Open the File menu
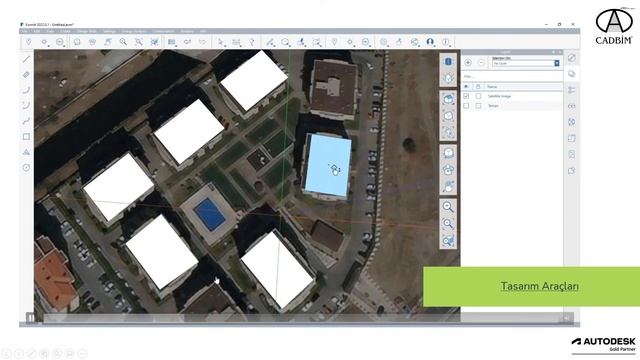This screenshot has width=640, height=360. coord(24,31)
